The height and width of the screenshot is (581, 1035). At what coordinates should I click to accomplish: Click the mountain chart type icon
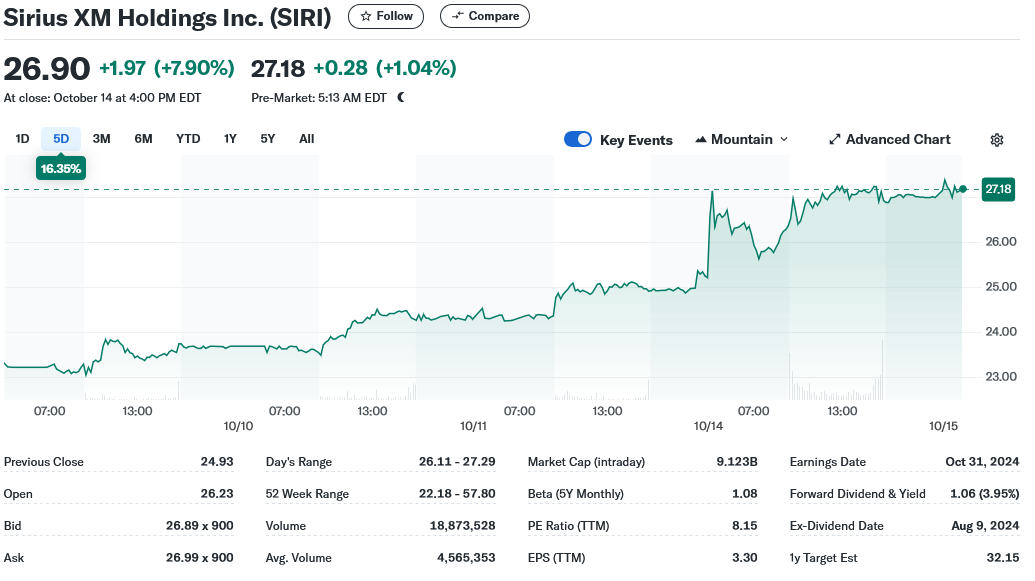701,139
